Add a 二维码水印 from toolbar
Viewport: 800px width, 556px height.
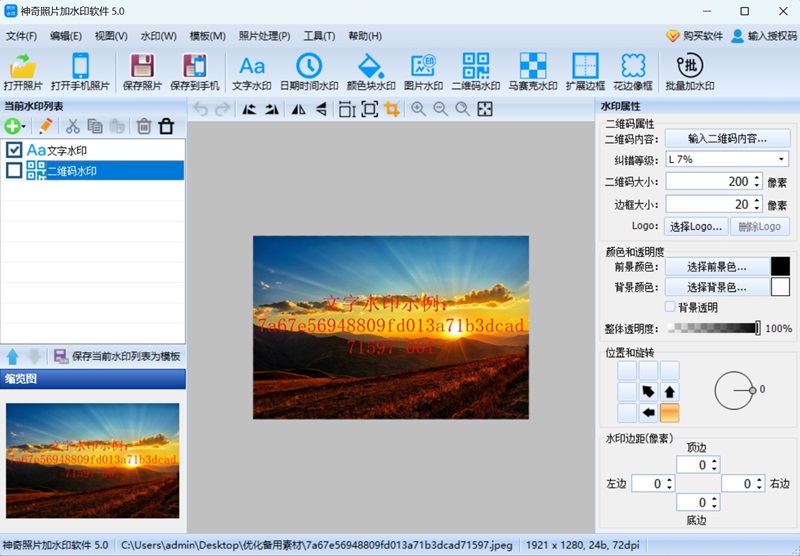[476, 72]
